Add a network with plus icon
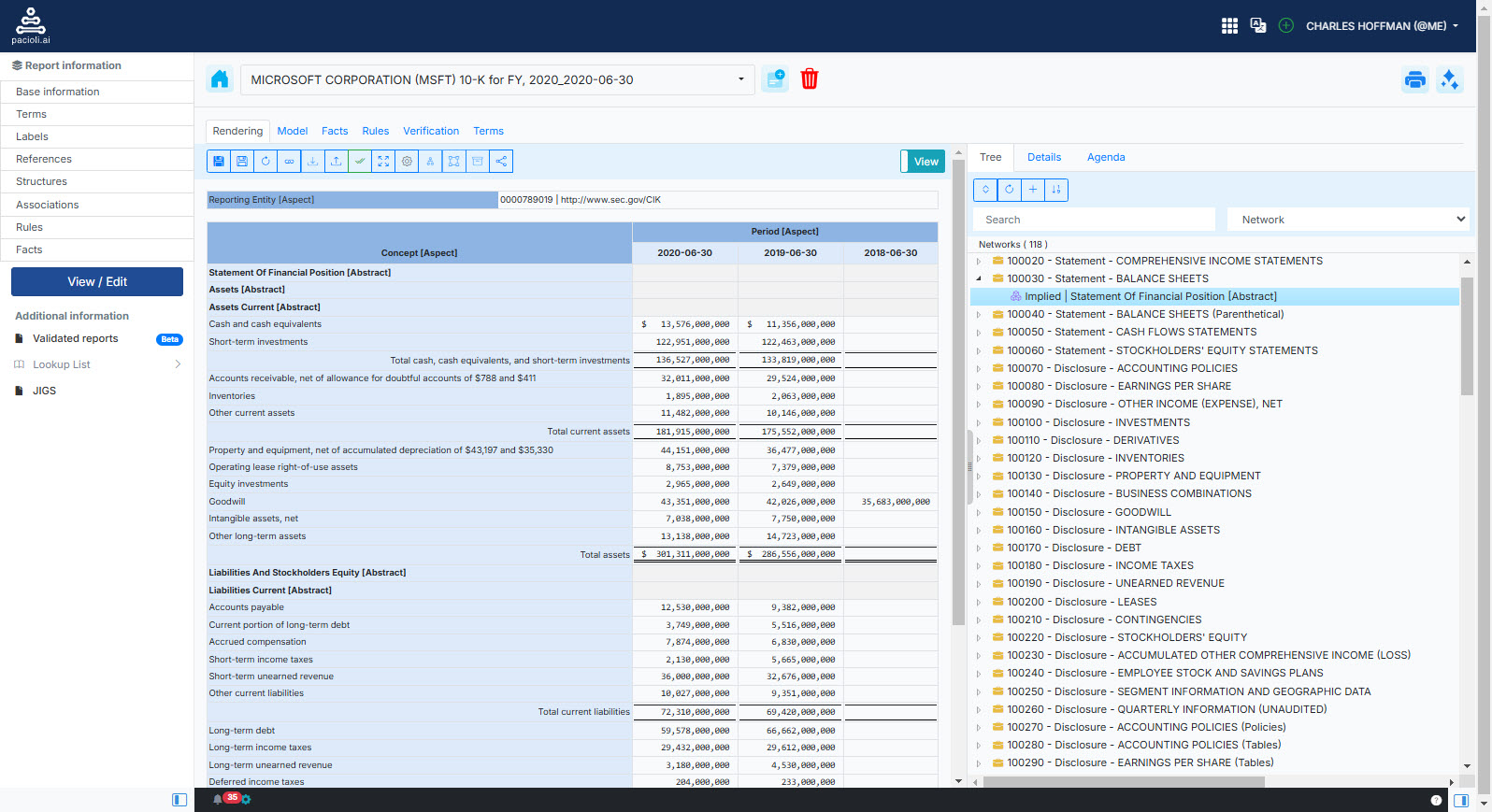This screenshot has width=1492, height=812. (x=1032, y=190)
